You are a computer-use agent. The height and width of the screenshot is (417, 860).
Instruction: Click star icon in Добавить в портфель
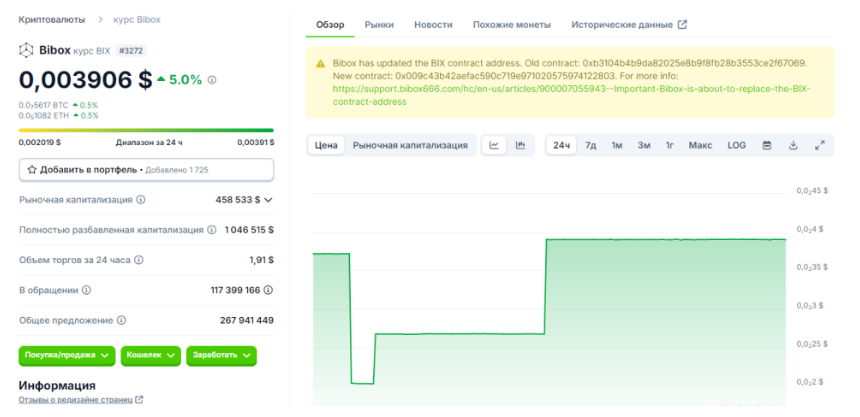[x=32, y=170]
